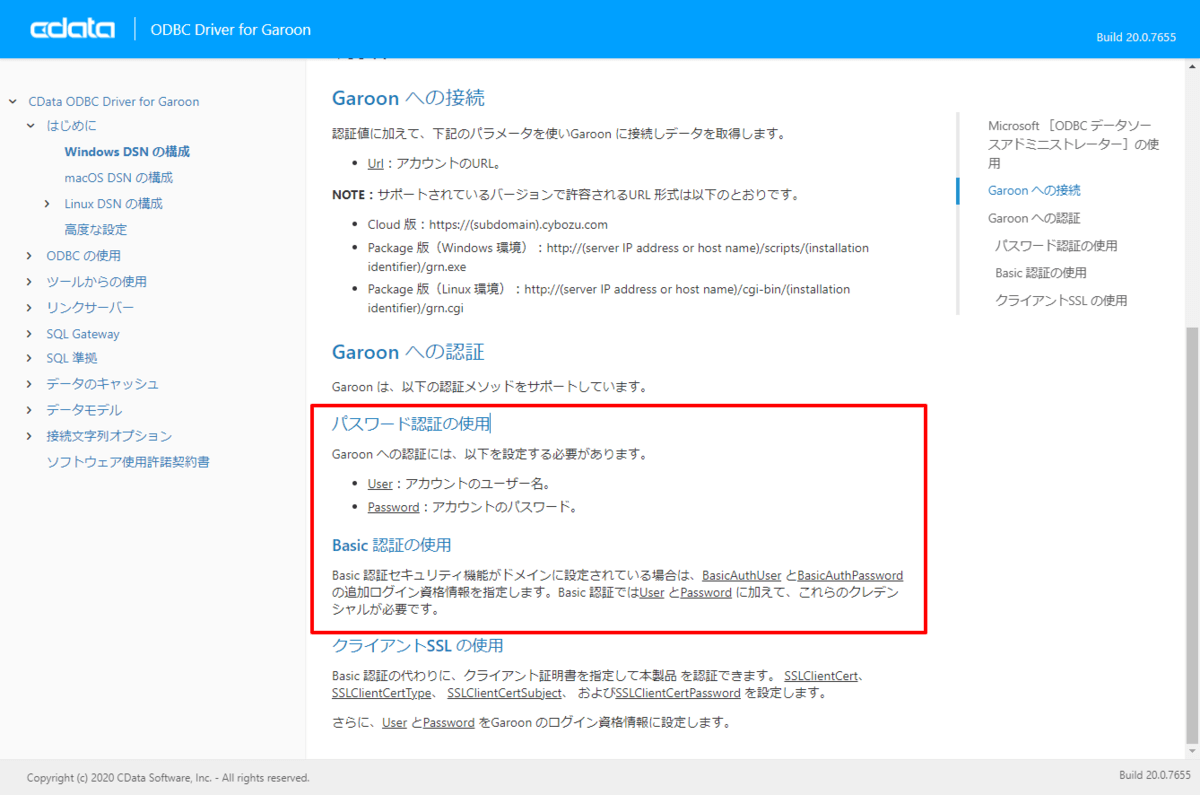Jump to クライアントSSL の使用 in page outline
This screenshot has height=795, width=1200.
coord(1061,301)
